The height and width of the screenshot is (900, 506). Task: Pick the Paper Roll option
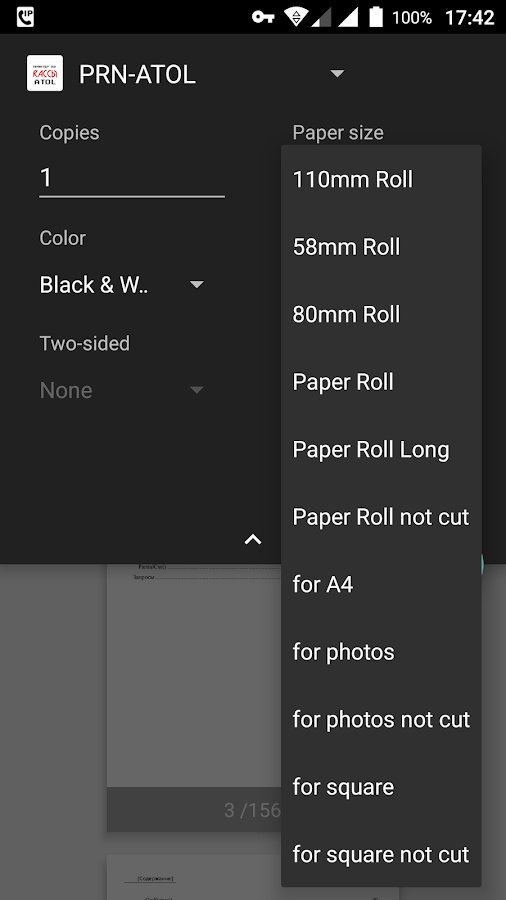[381, 382]
